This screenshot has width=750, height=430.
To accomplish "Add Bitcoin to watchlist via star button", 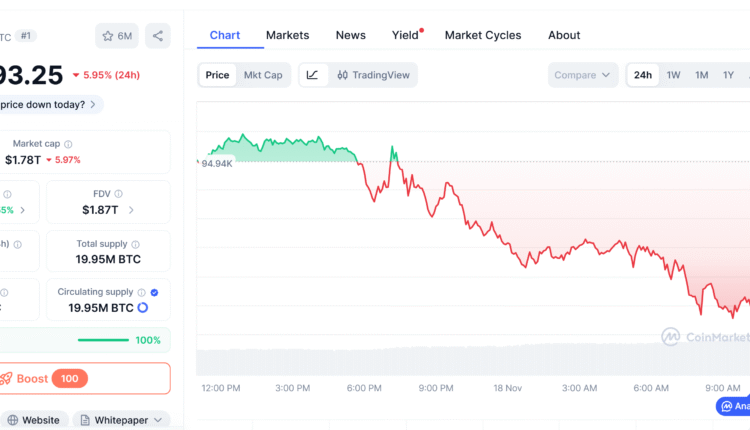I will [117, 36].
